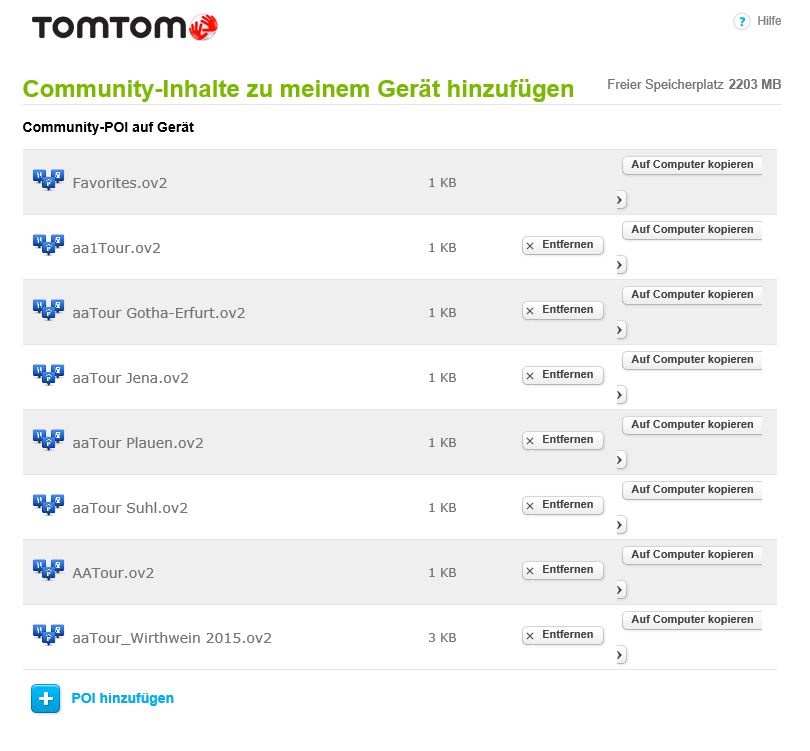Remove AATour.ov2 using its Entfernen button
Screen dimensions: 810x751
coord(563,570)
